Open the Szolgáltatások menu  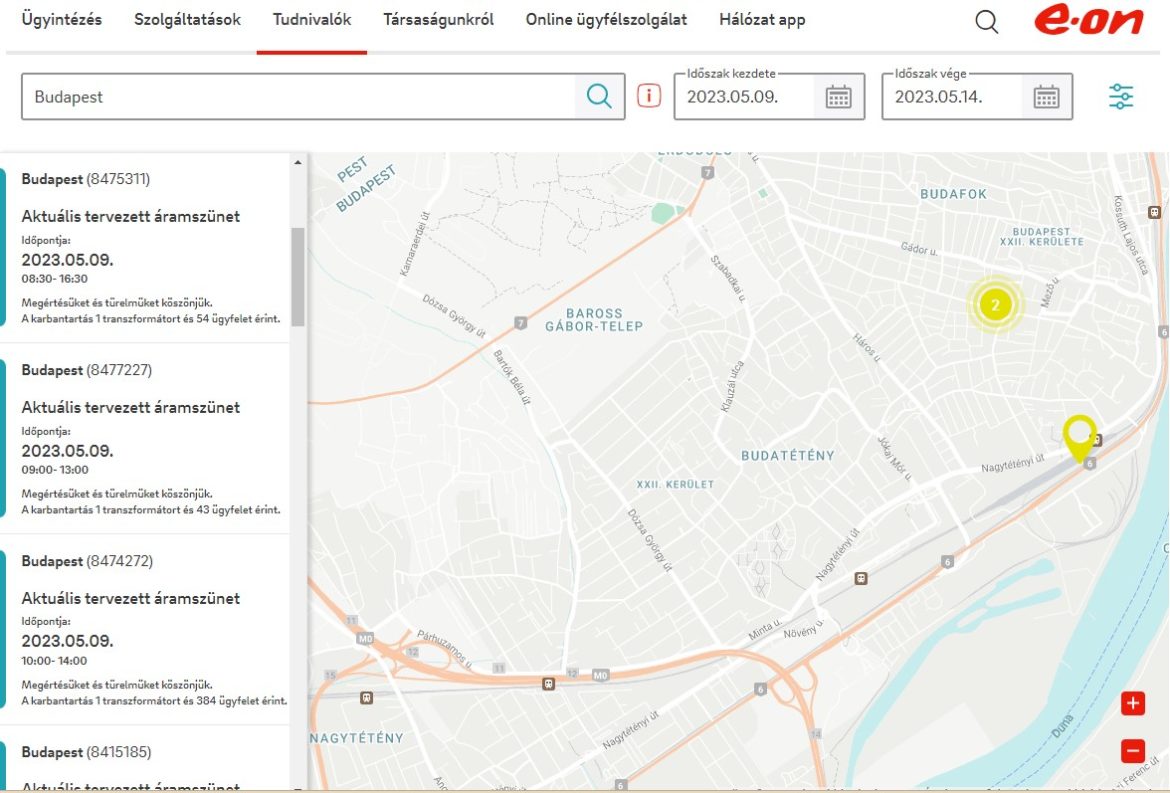click(x=187, y=20)
